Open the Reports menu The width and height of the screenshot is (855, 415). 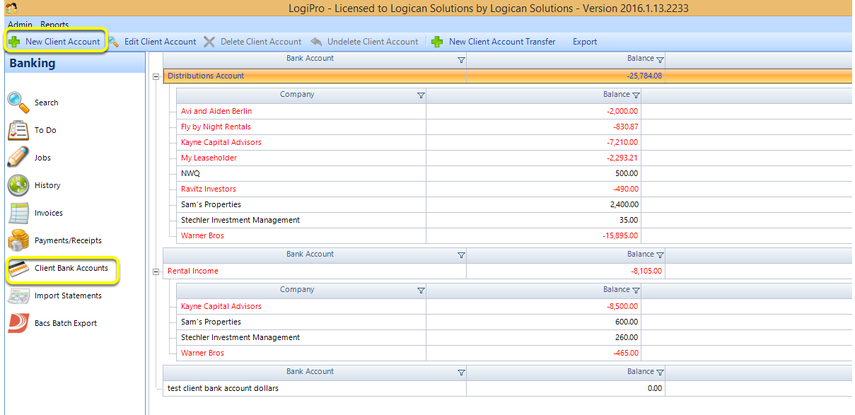coord(54,25)
